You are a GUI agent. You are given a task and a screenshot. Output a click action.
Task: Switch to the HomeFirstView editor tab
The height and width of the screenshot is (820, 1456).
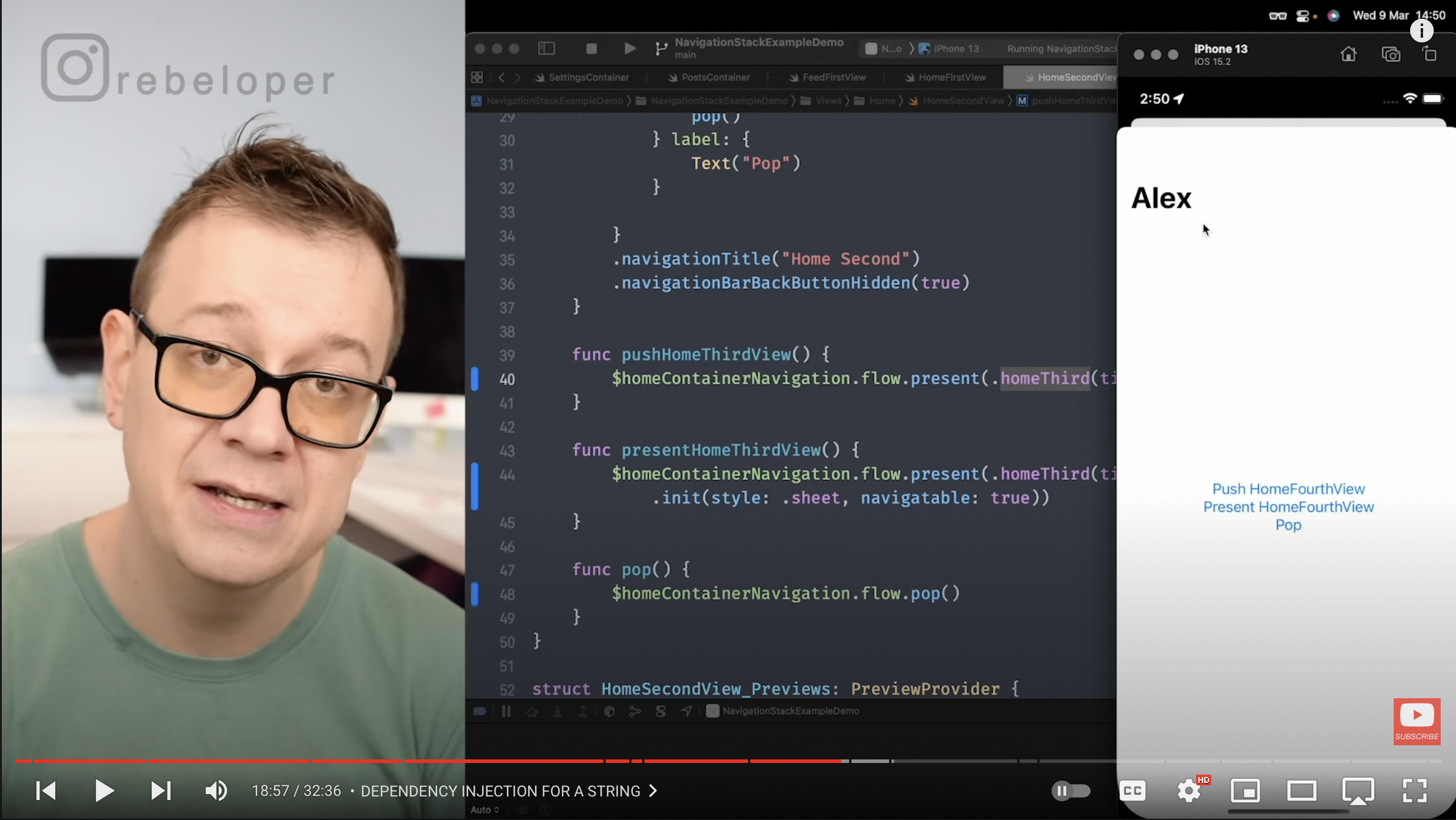(x=951, y=77)
